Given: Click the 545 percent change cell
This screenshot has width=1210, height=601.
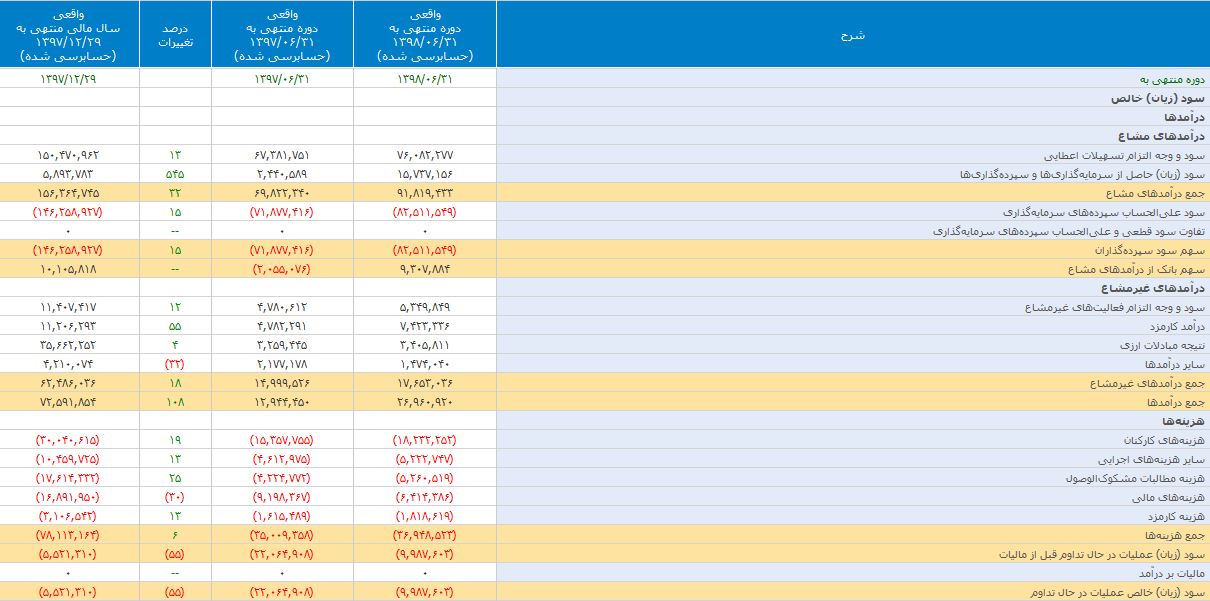Looking at the screenshot, I should click(175, 174).
